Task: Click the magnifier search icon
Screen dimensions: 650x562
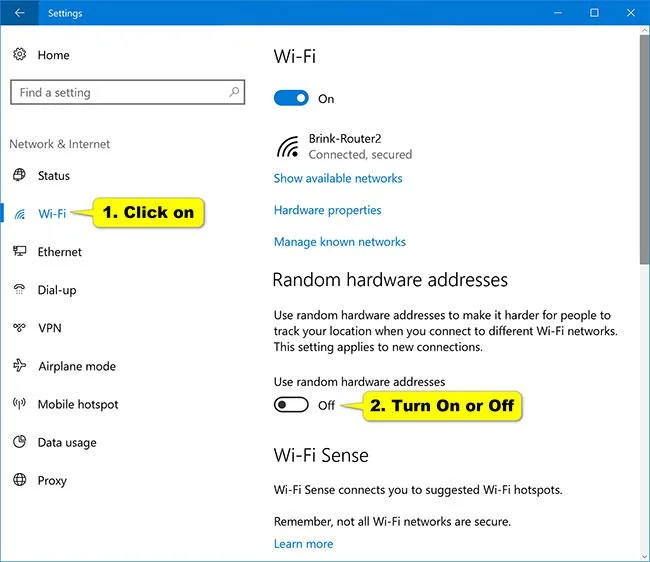Action: click(x=234, y=92)
